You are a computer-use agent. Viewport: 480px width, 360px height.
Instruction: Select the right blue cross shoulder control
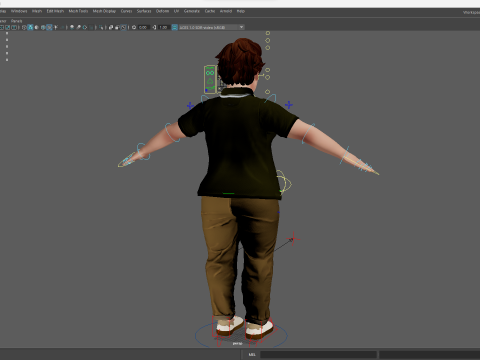click(289, 105)
